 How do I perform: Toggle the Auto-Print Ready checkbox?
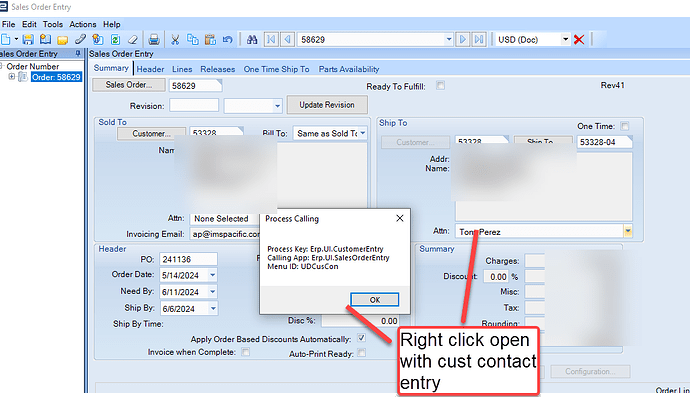click(x=361, y=353)
